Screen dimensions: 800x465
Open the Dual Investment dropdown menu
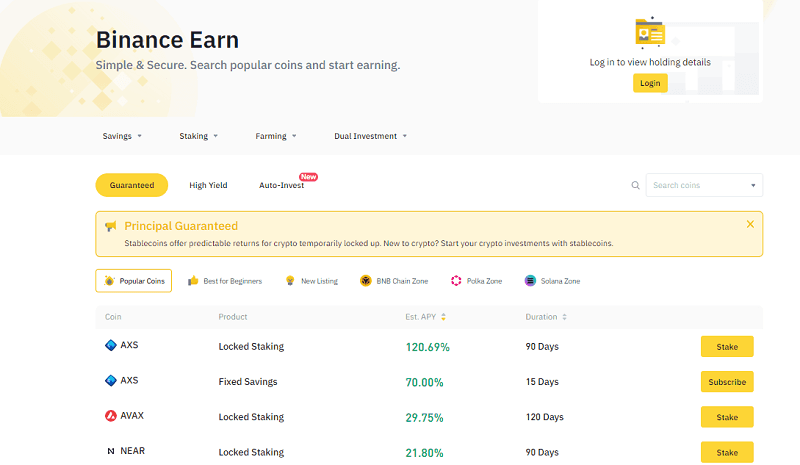[370, 136]
